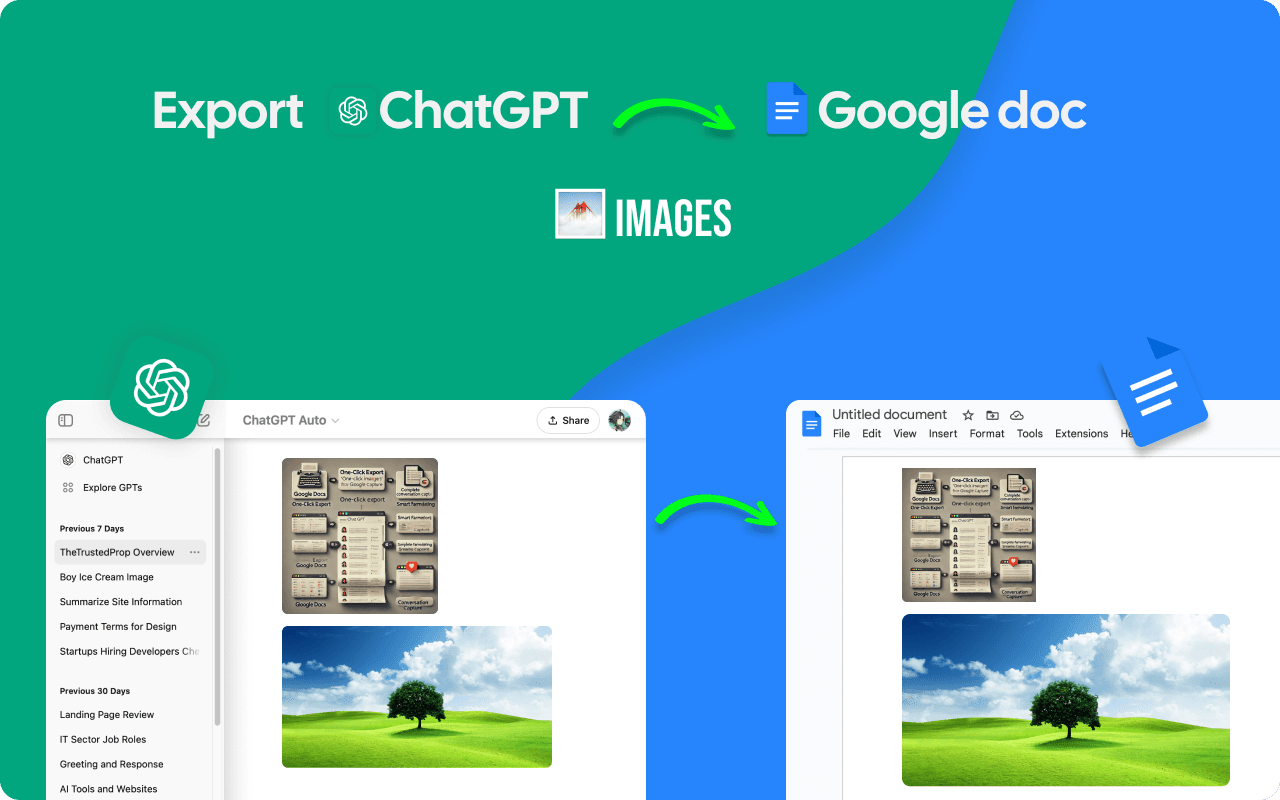Open the View menu in Google Docs

pos(905,434)
